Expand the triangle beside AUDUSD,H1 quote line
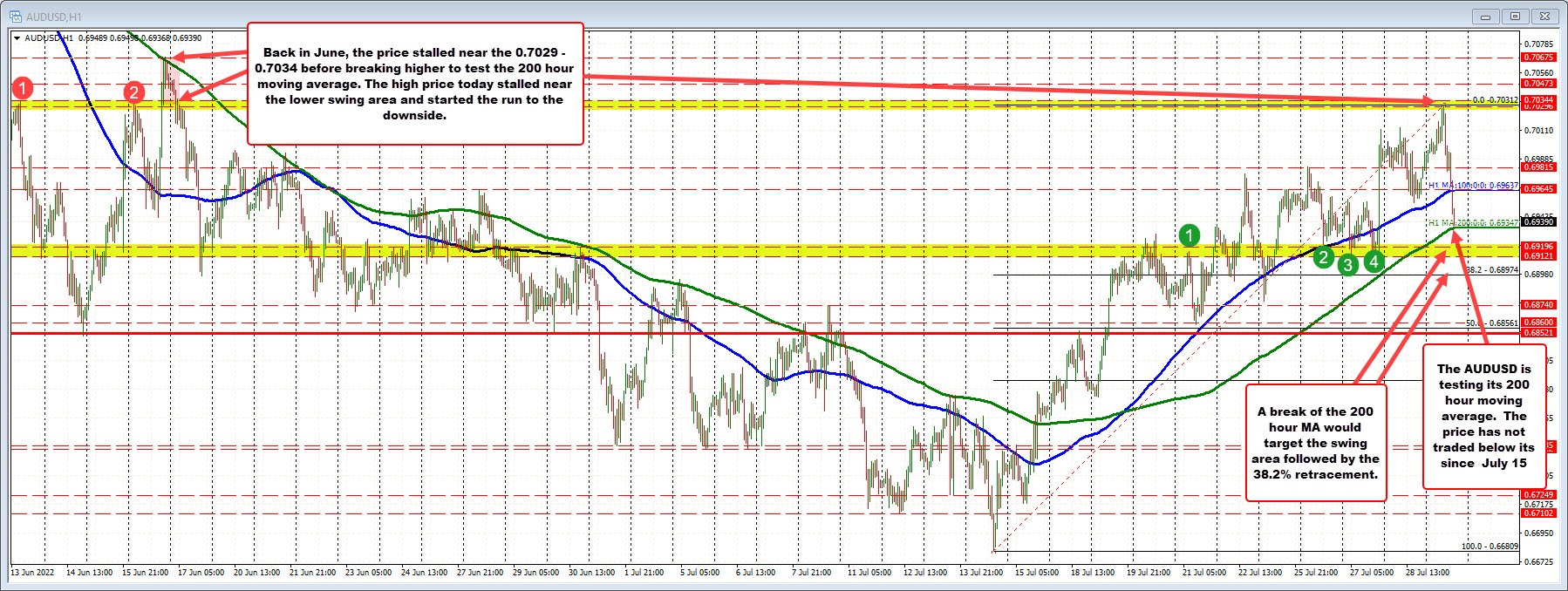Viewport: 1568px width, 591px height. pyautogui.click(x=17, y=38)
